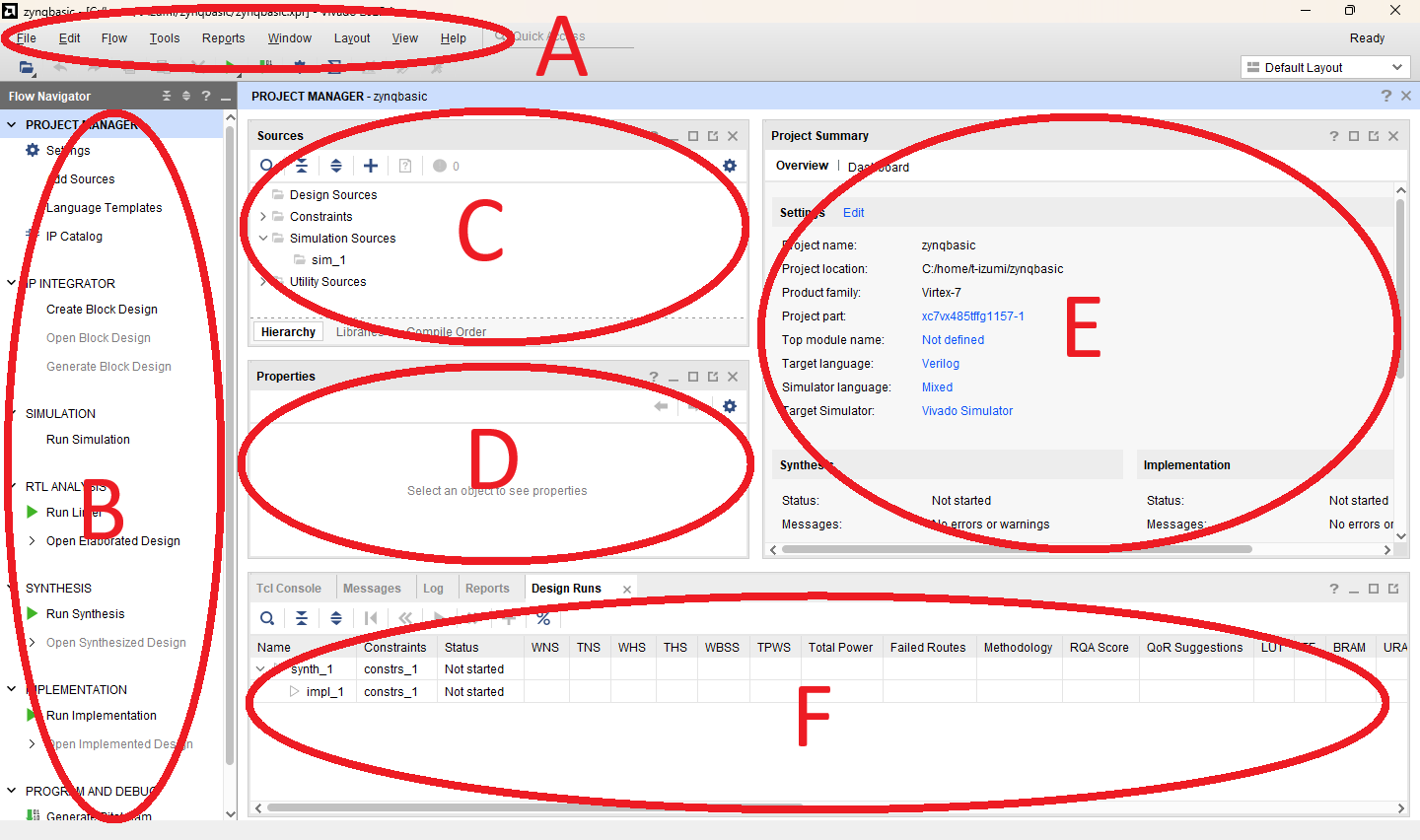
Task: Click the percent icon in Design Runs
Action: pos(543,618)
